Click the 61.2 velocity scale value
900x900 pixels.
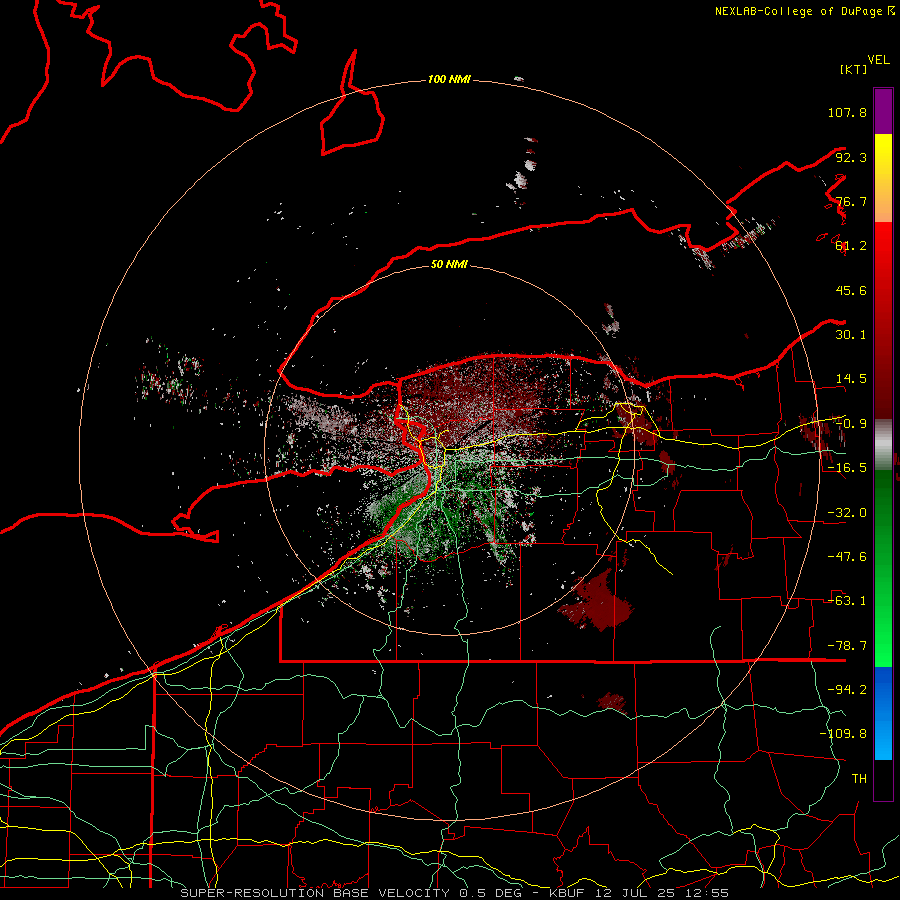851,246
